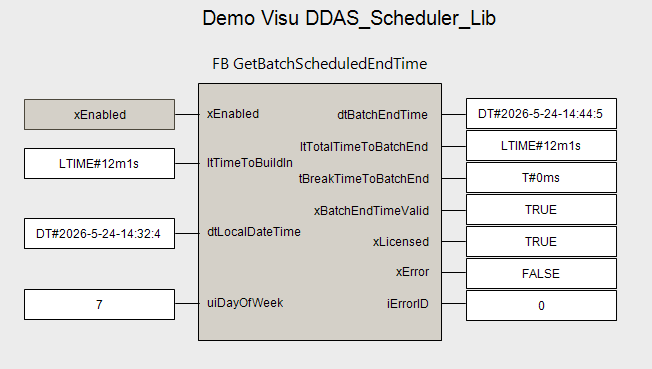Screen dimensions: 652x369
Task: Select the xLicensed TRUE output box
Action: point(541,242)
